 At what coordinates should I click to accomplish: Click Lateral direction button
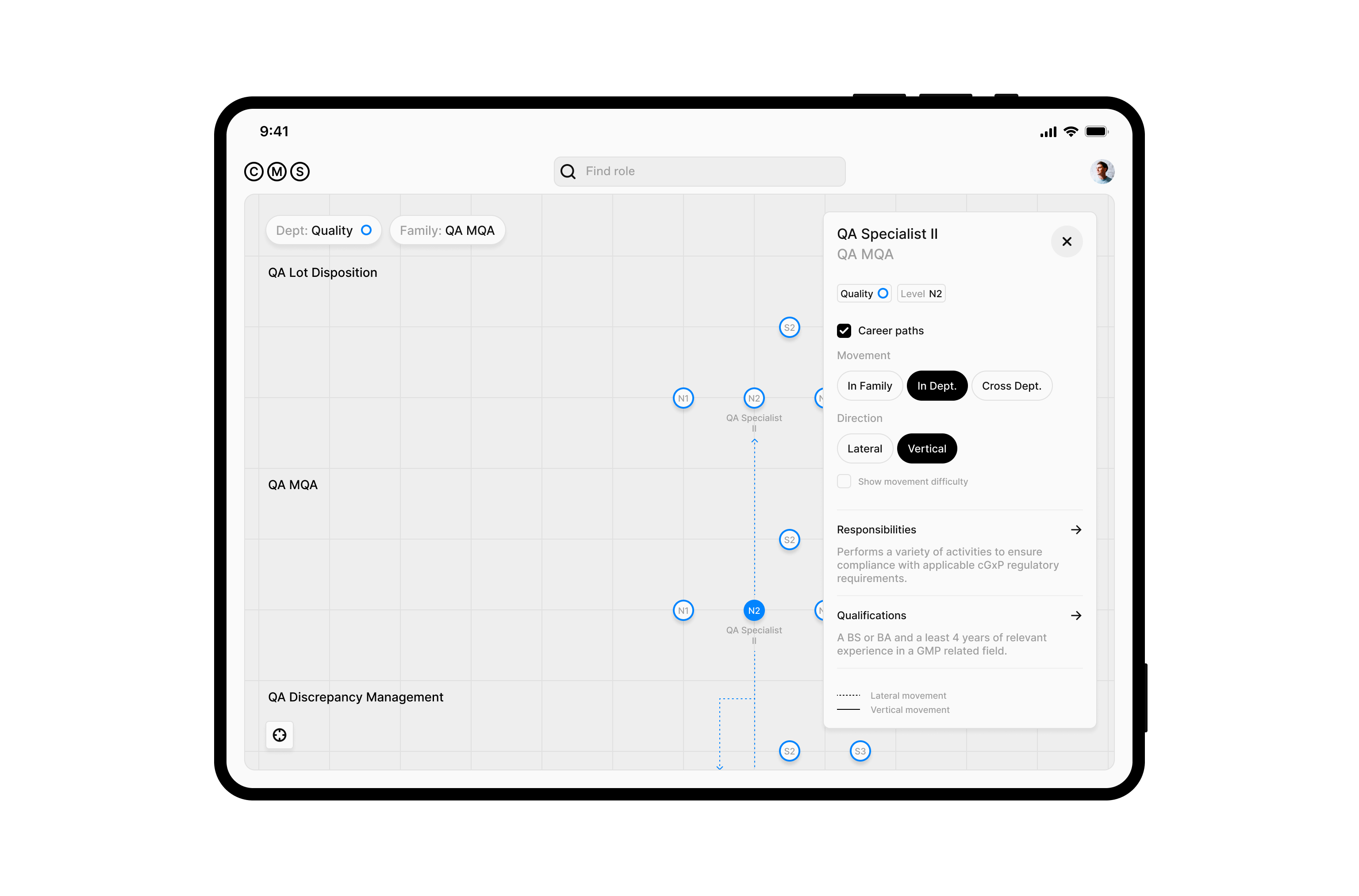(x=863, y=448)
